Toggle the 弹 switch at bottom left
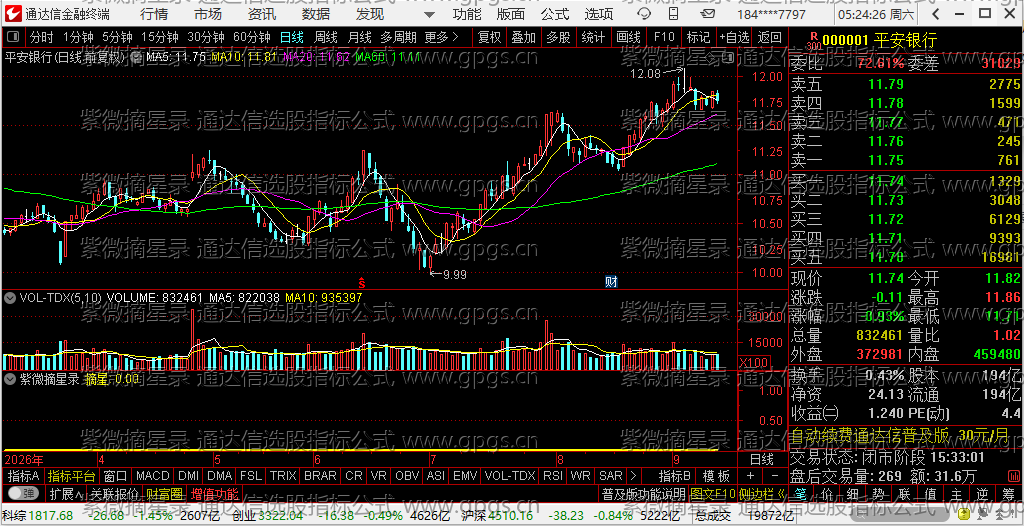Screen dimensions: 1024x526 coord(24,493)
